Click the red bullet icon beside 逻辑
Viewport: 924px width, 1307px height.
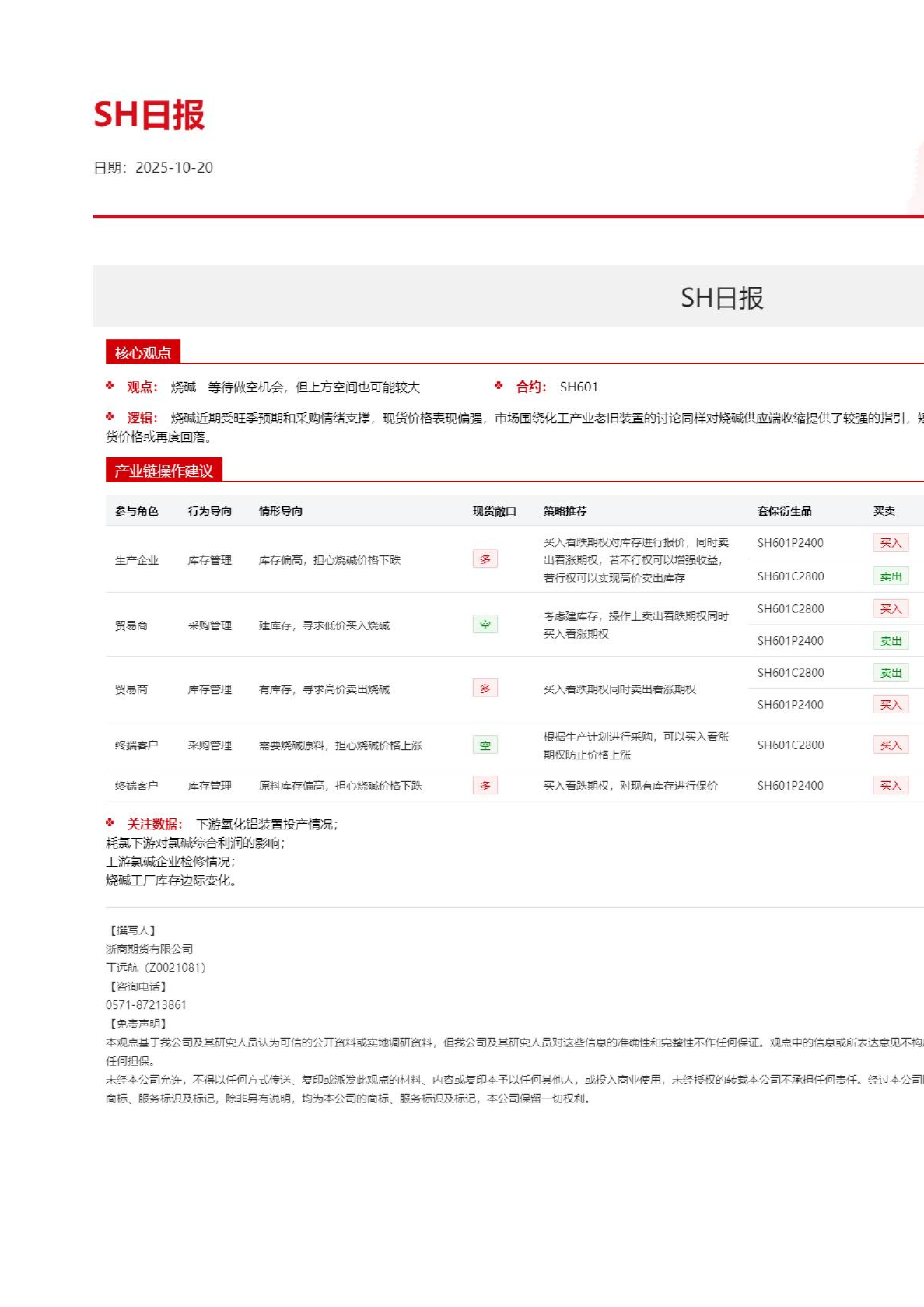pos(110,417)
